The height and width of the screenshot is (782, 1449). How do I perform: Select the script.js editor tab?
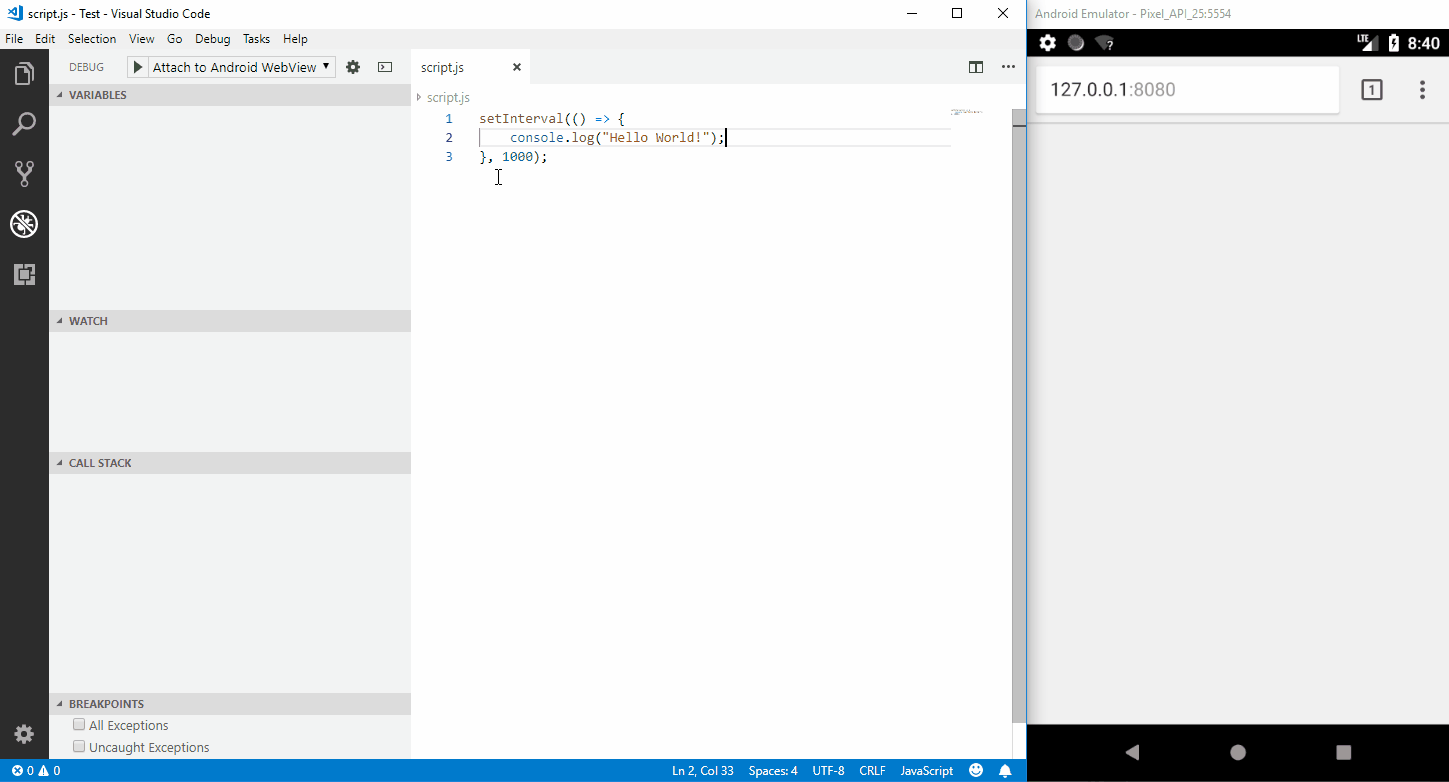click(471, 67)
